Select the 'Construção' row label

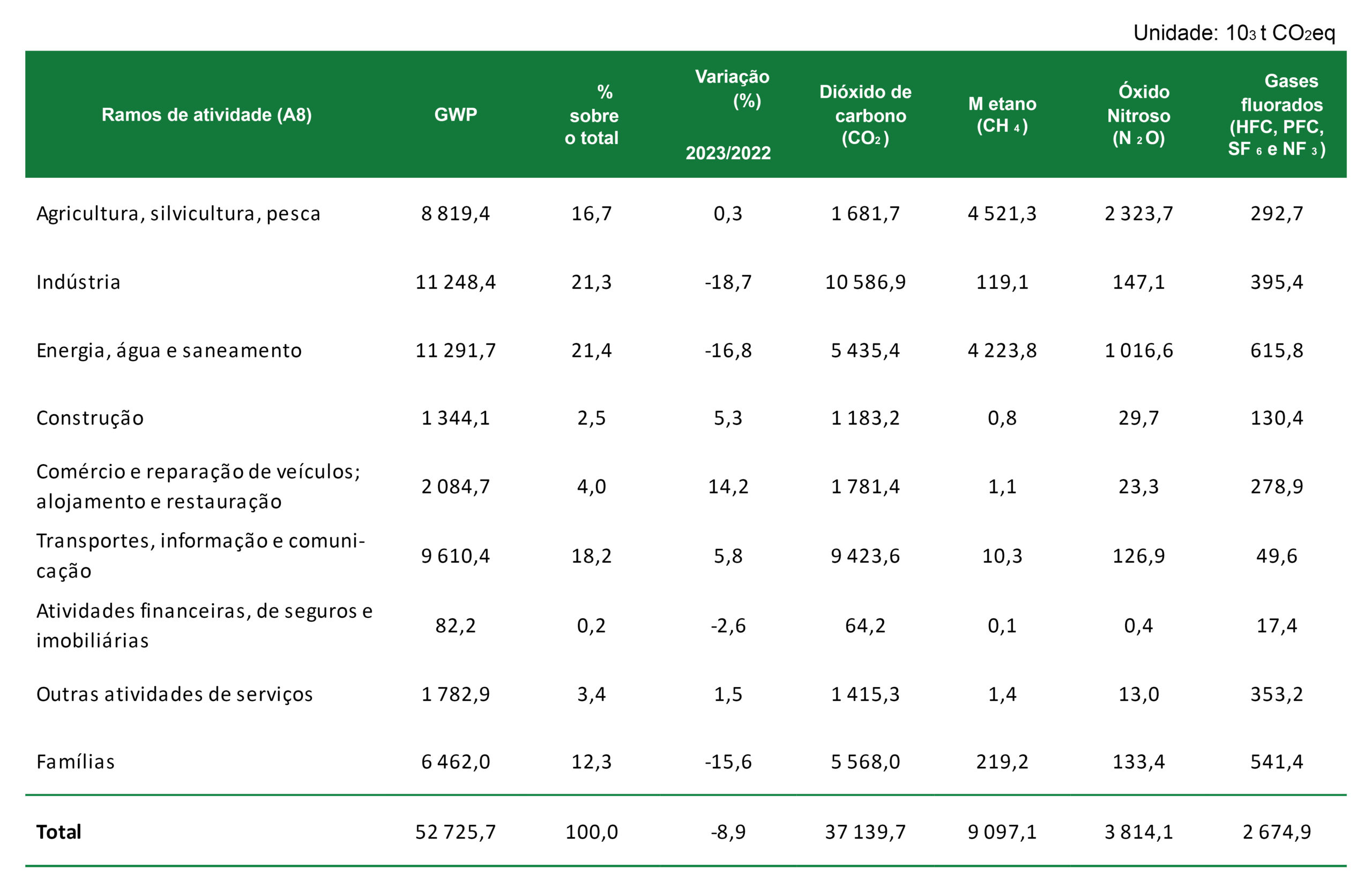click(x=90, y=418)
